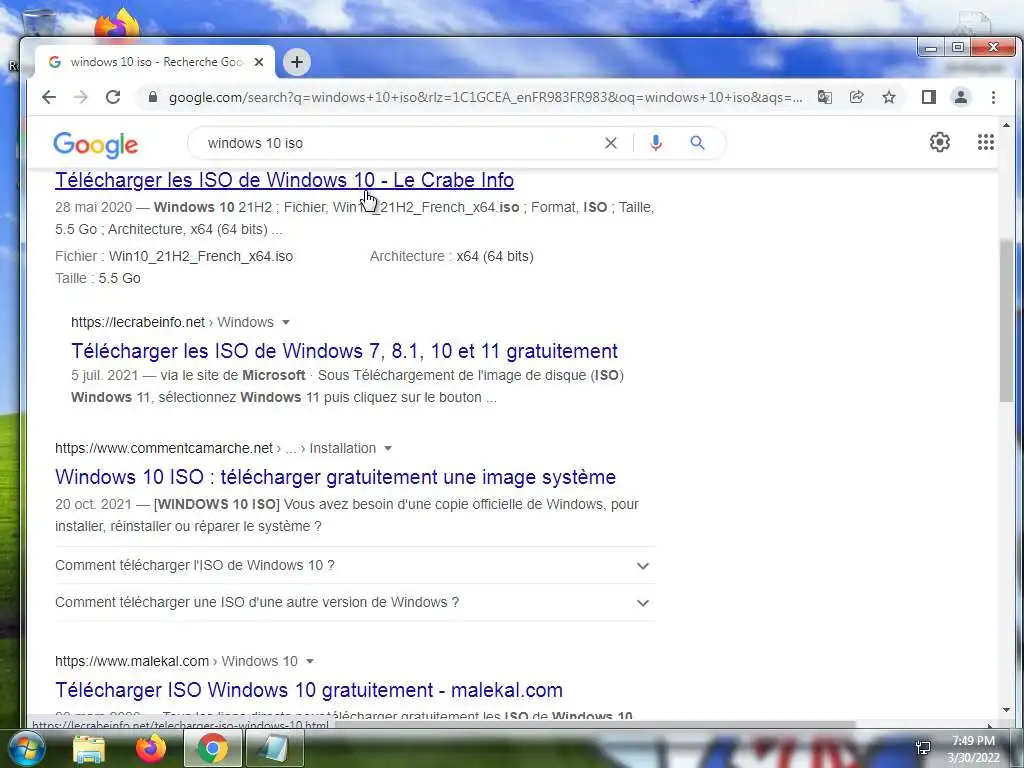Clear the search box text
This screenshot has height=768, width=1024.
[611, 143]
